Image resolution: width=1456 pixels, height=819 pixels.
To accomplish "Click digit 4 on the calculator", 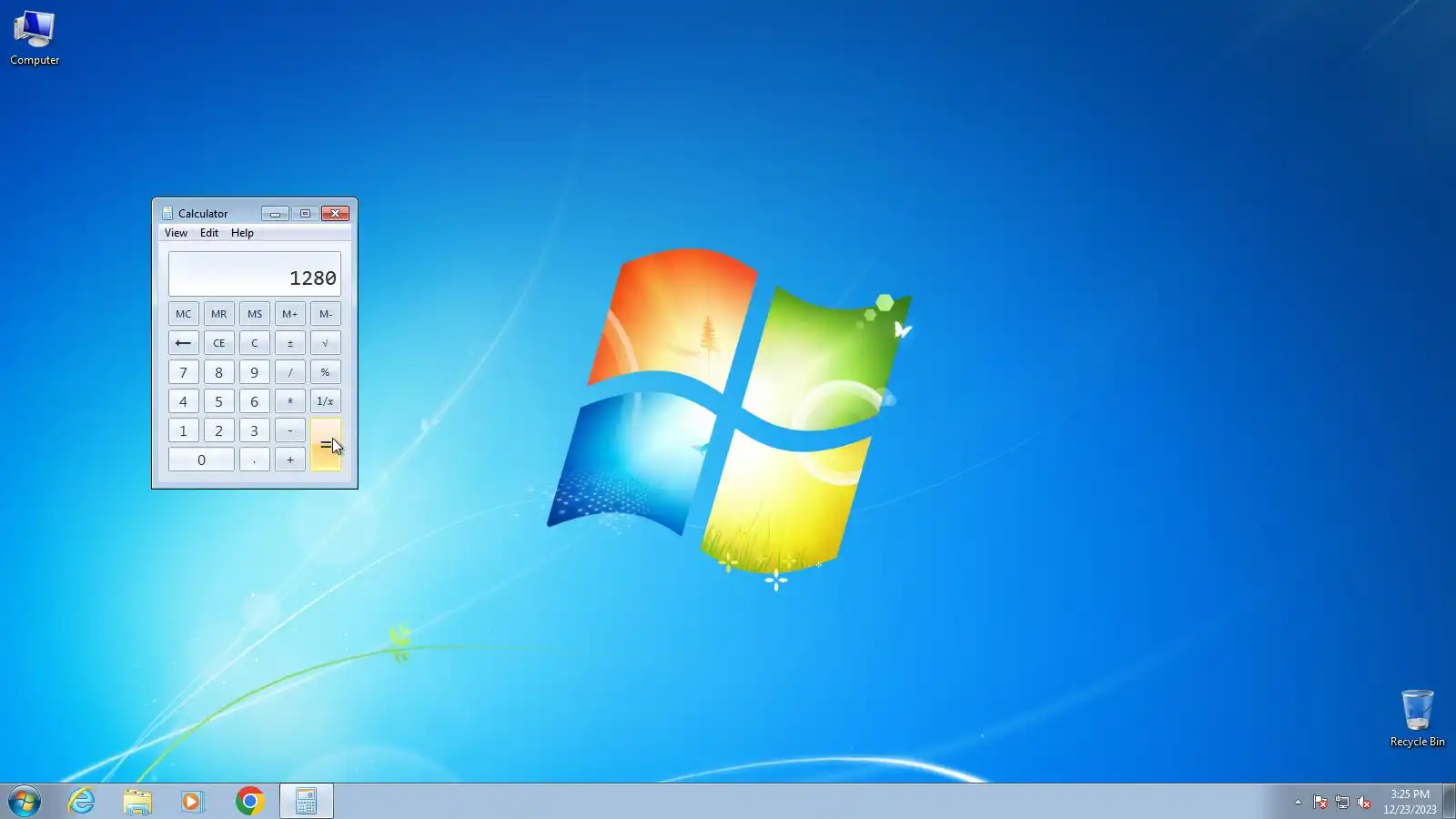I will (x=184, y=401).
